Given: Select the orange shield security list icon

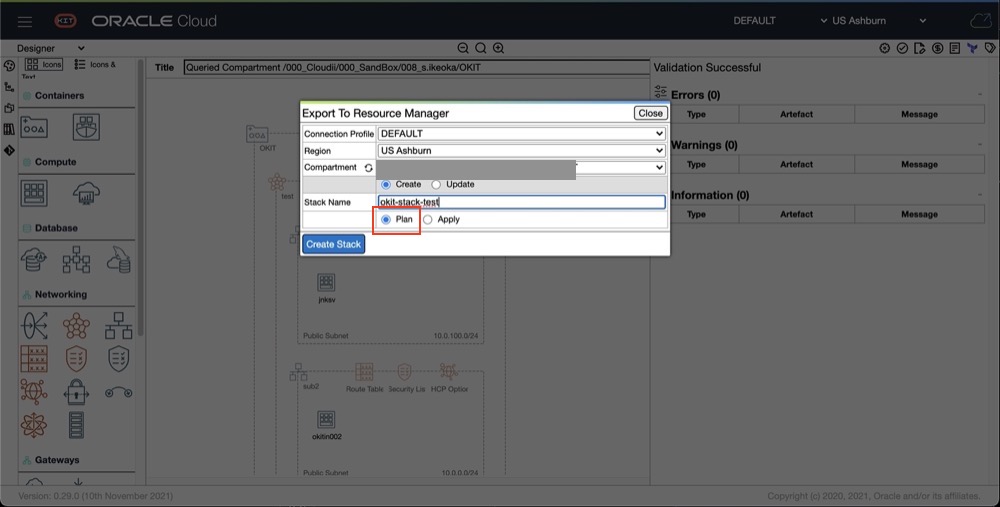Looking at the screenshot, I should point(77,359).
